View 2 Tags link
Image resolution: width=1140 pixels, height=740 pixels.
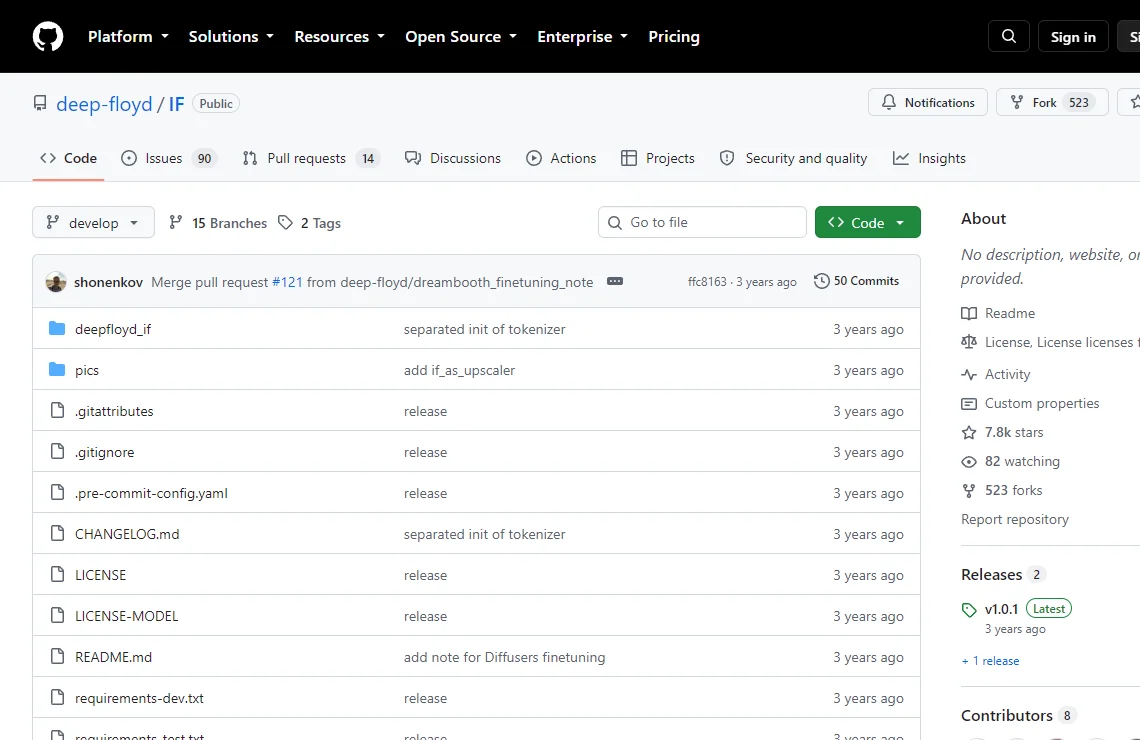click(310, 222)
